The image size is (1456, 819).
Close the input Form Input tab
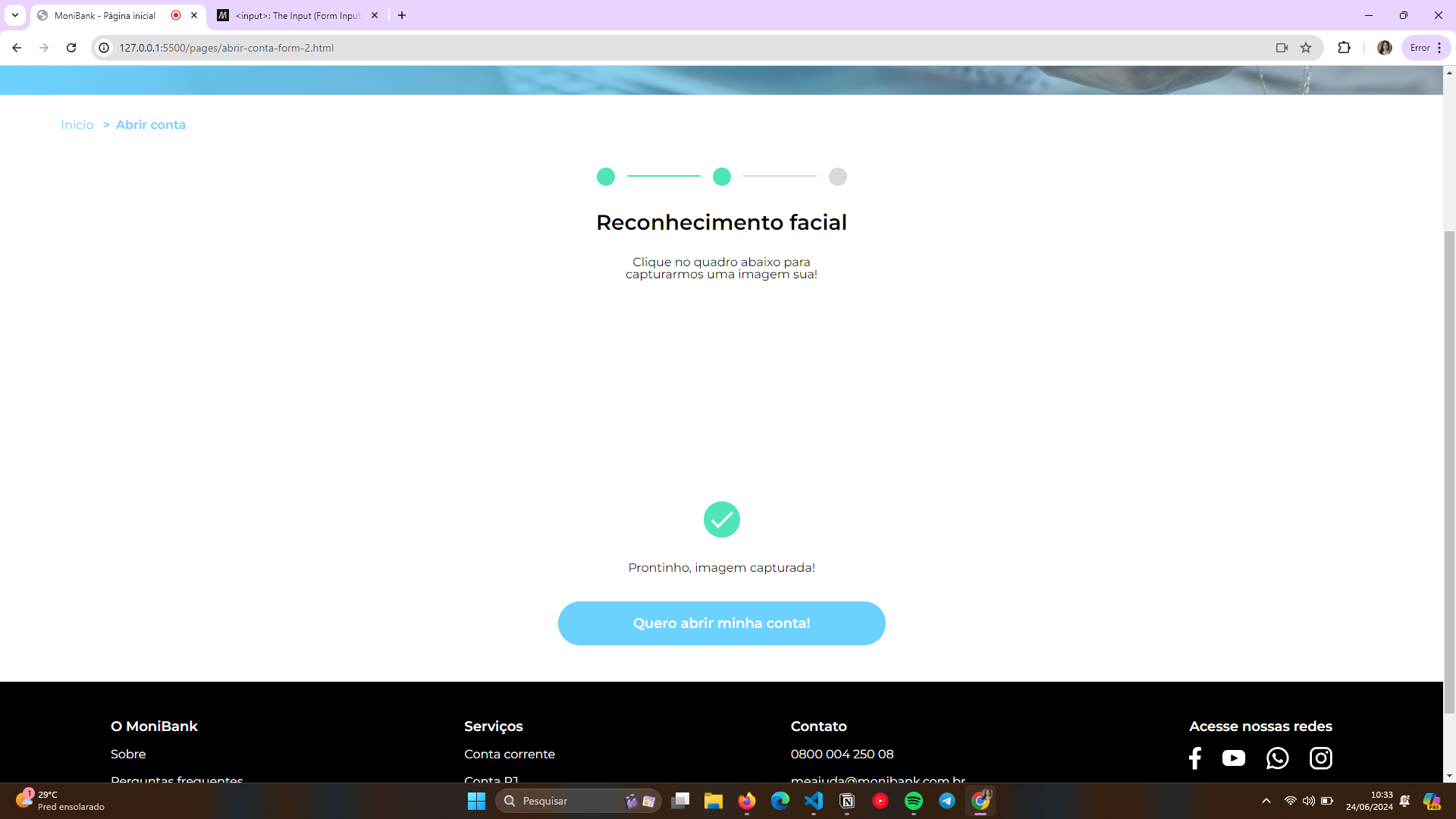coord(375,15)
